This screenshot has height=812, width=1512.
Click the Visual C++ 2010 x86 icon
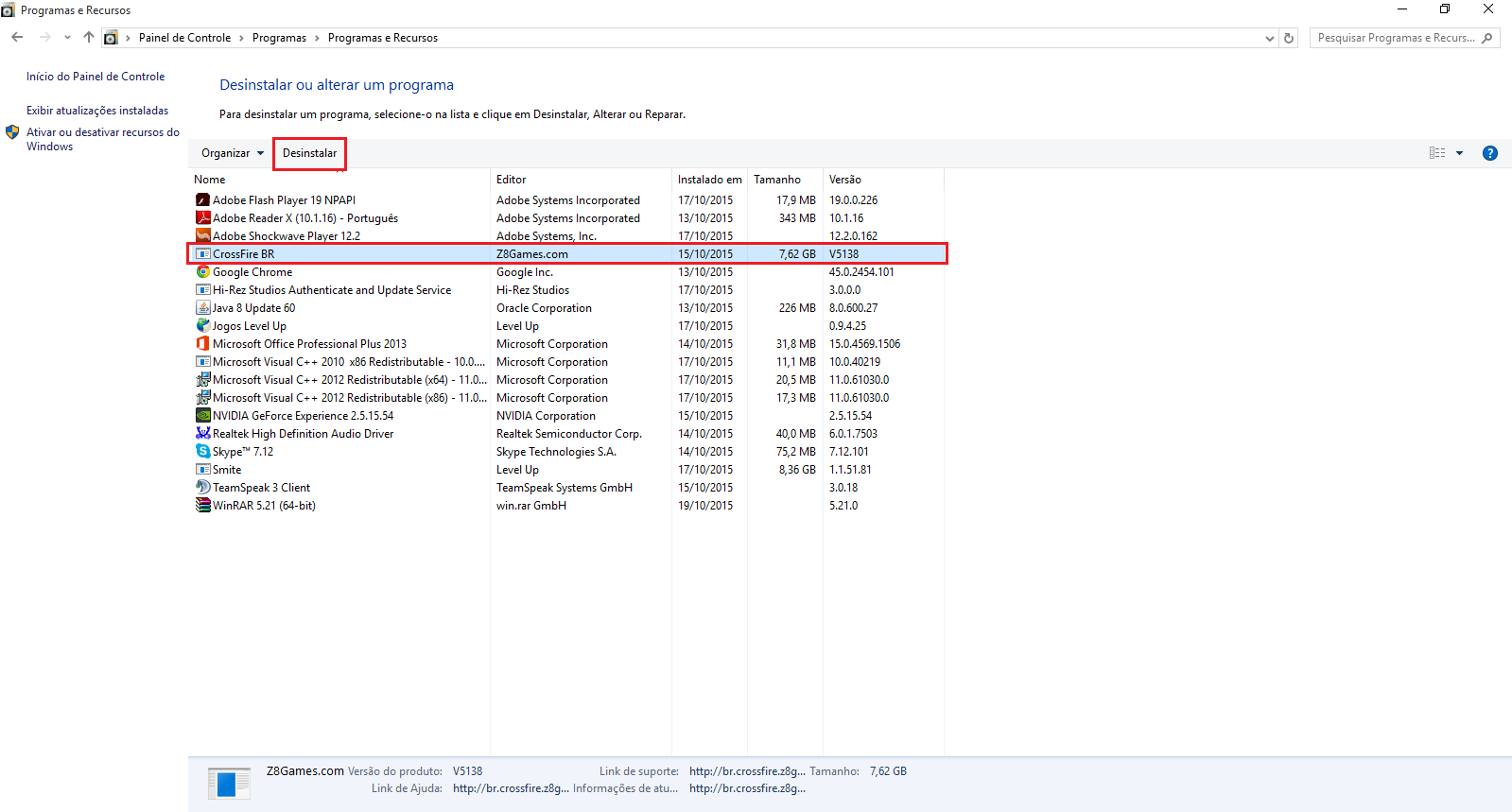point(202,362)
